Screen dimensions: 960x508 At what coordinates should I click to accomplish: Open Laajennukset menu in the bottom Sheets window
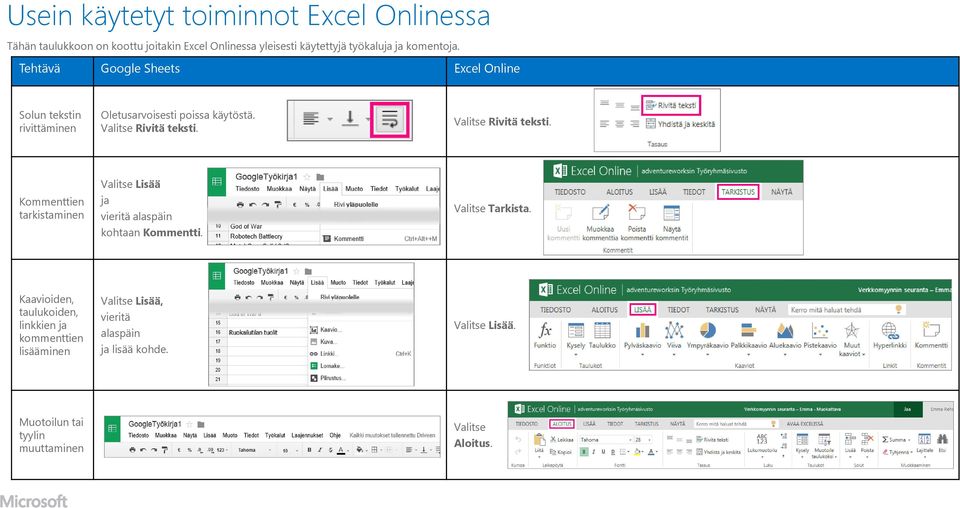pyautogui.click(x=307, y=435)
